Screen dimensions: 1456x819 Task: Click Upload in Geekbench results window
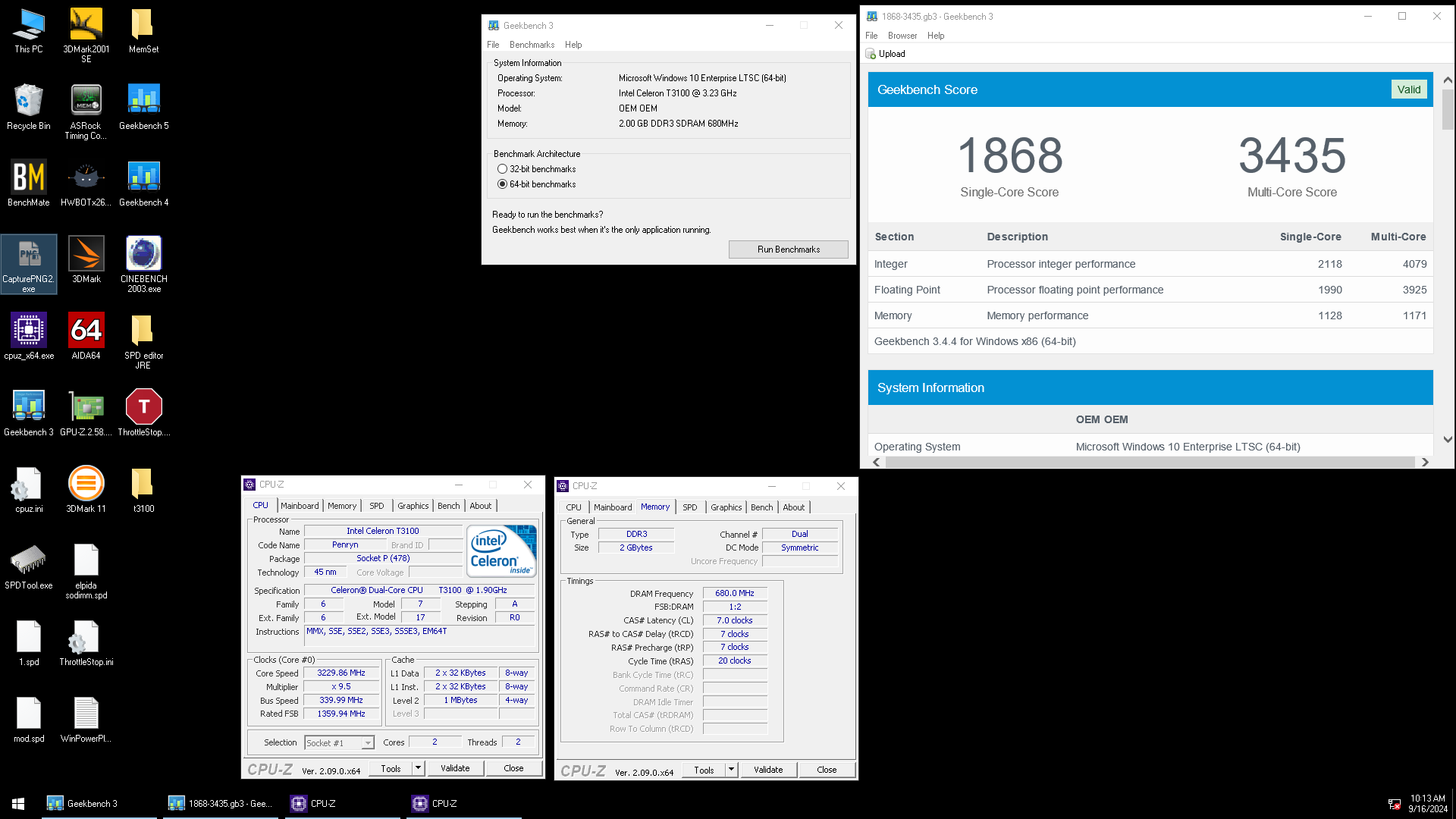tap(886, 54)
